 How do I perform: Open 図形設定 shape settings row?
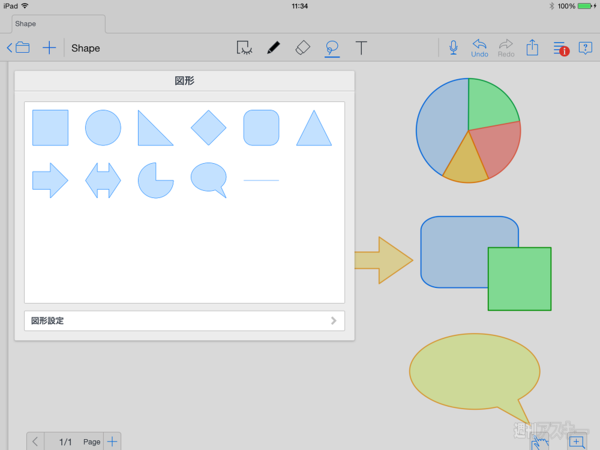tap(184, 321)
